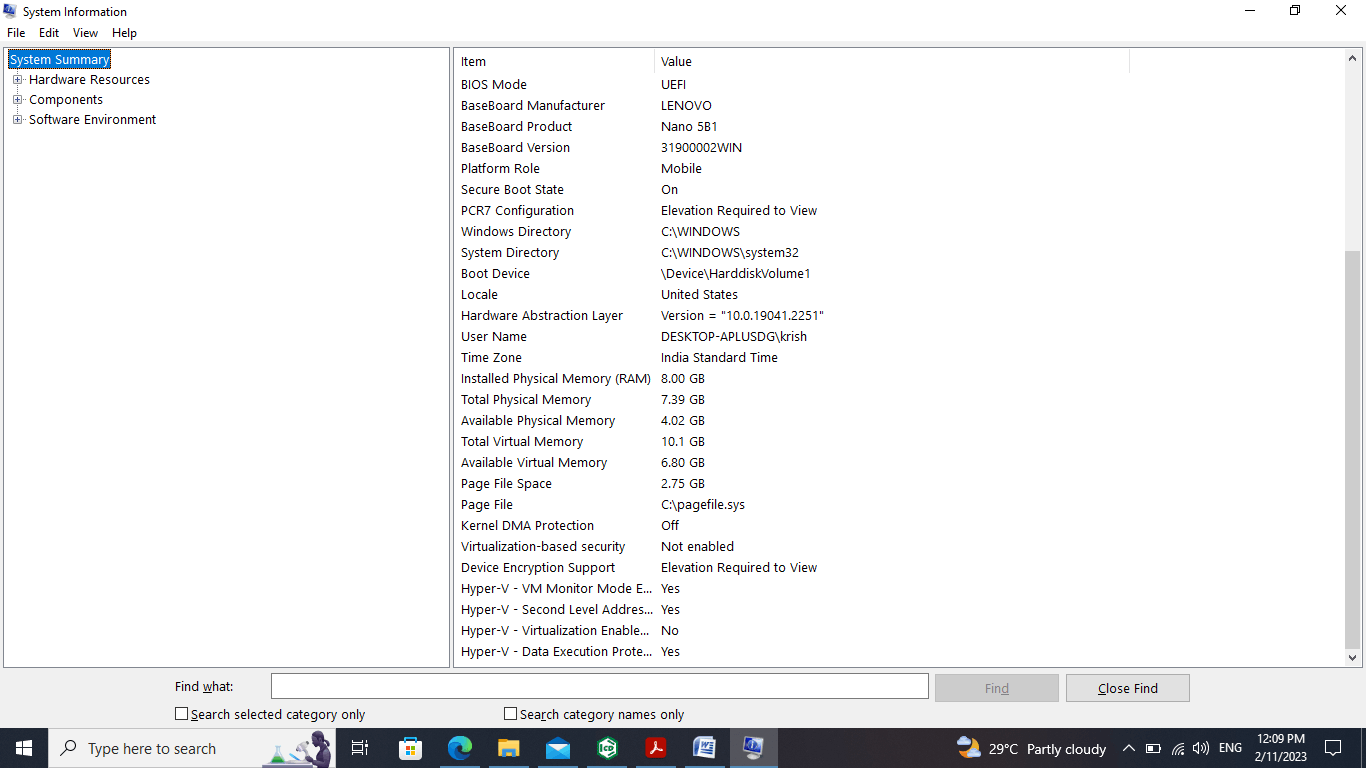The image size is (1366, 768).
Task: Select the Hardware Resources tree label
Action: (x=89, y=80)
